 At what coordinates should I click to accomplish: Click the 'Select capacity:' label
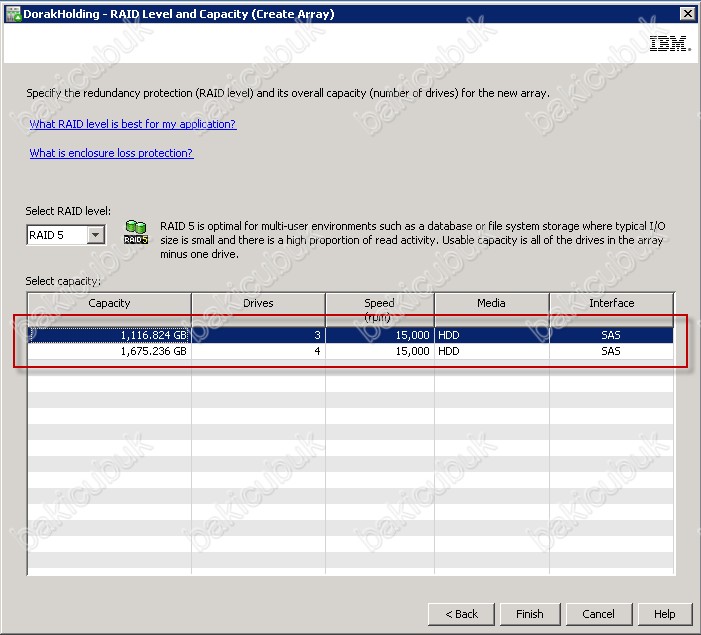tap(63, 281)
